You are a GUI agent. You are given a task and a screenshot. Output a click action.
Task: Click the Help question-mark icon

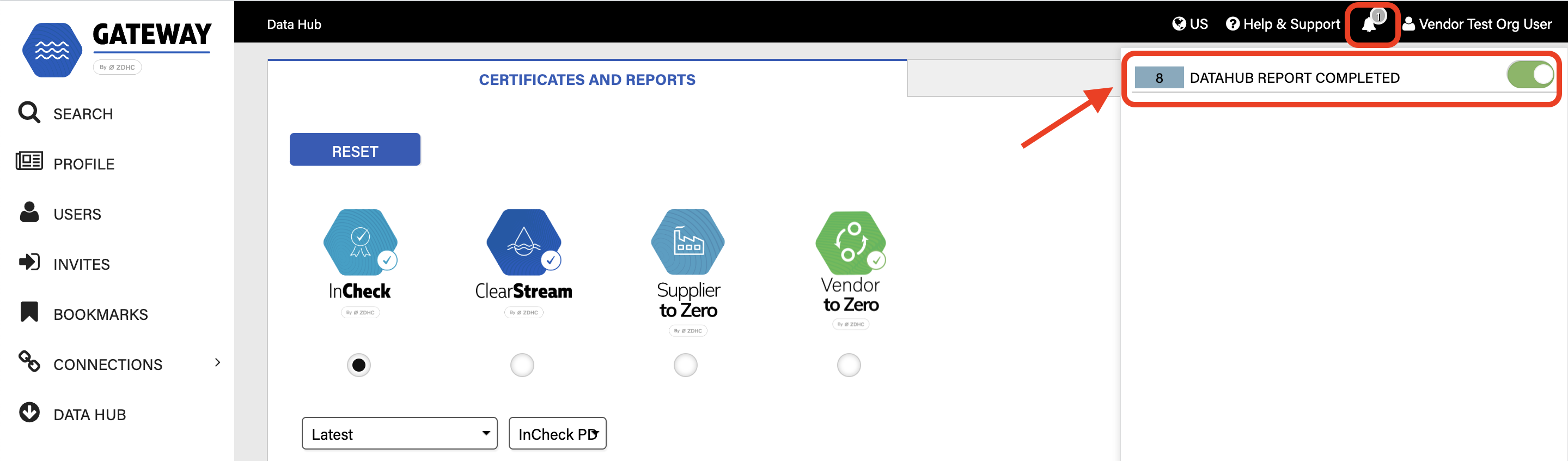[1233, 24]
